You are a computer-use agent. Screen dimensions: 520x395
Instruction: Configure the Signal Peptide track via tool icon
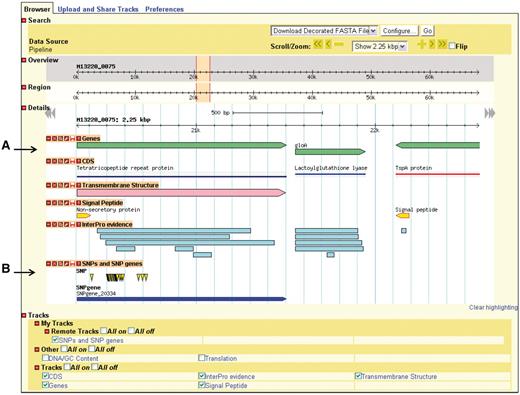(x=66, y=203)
